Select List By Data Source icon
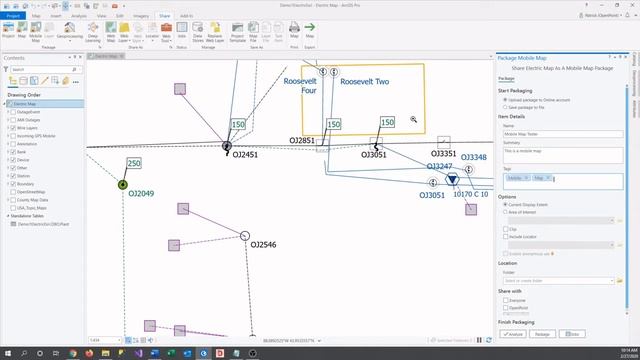The image size is (640, 360). pyautogui.click(x=23, y=81)
